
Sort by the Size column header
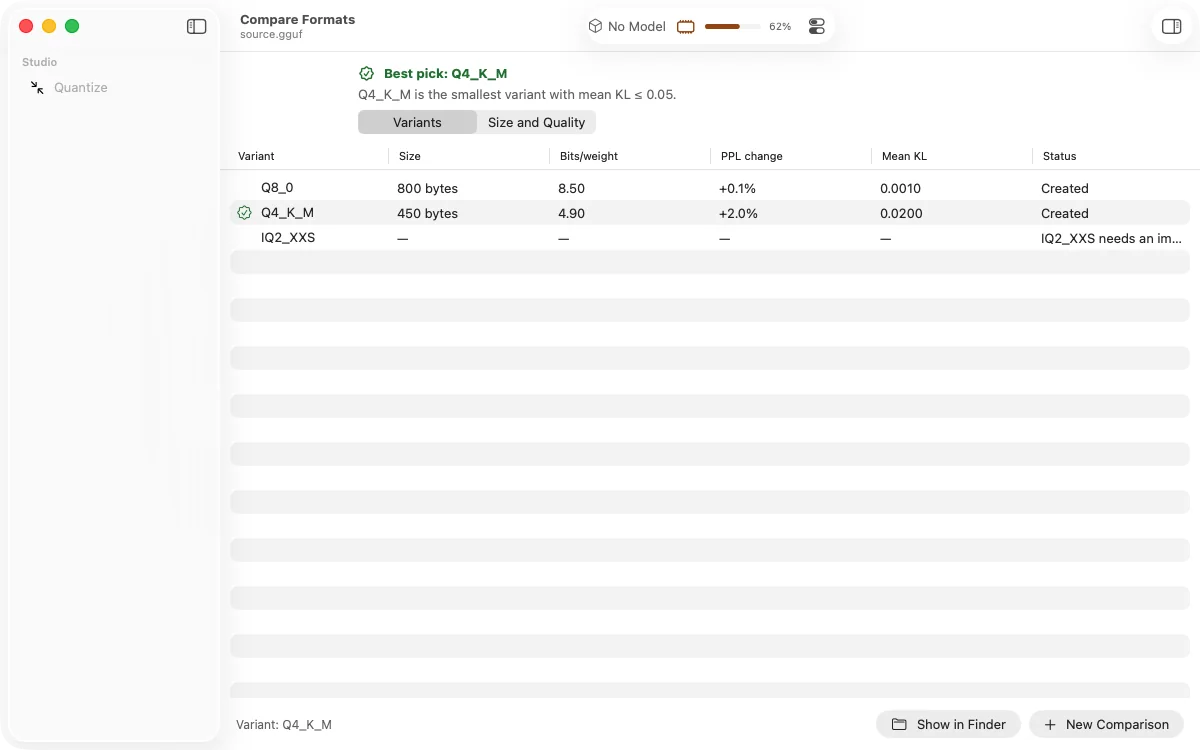[410, 156]
